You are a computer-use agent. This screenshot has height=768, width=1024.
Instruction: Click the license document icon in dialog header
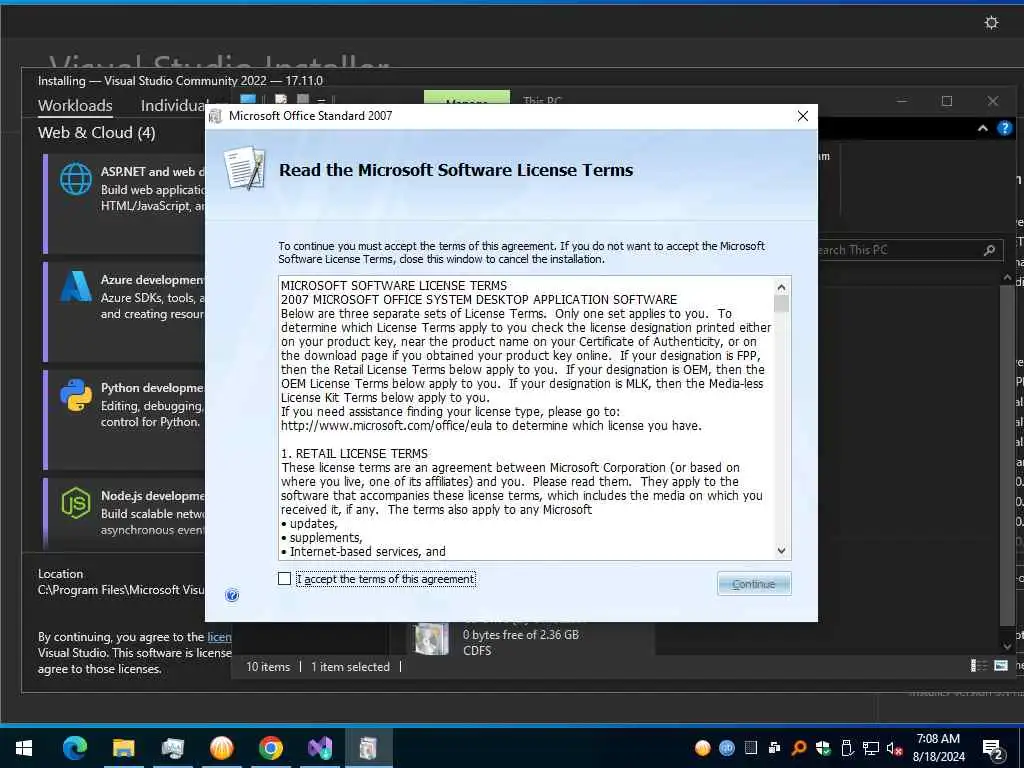tap(244, 168)
